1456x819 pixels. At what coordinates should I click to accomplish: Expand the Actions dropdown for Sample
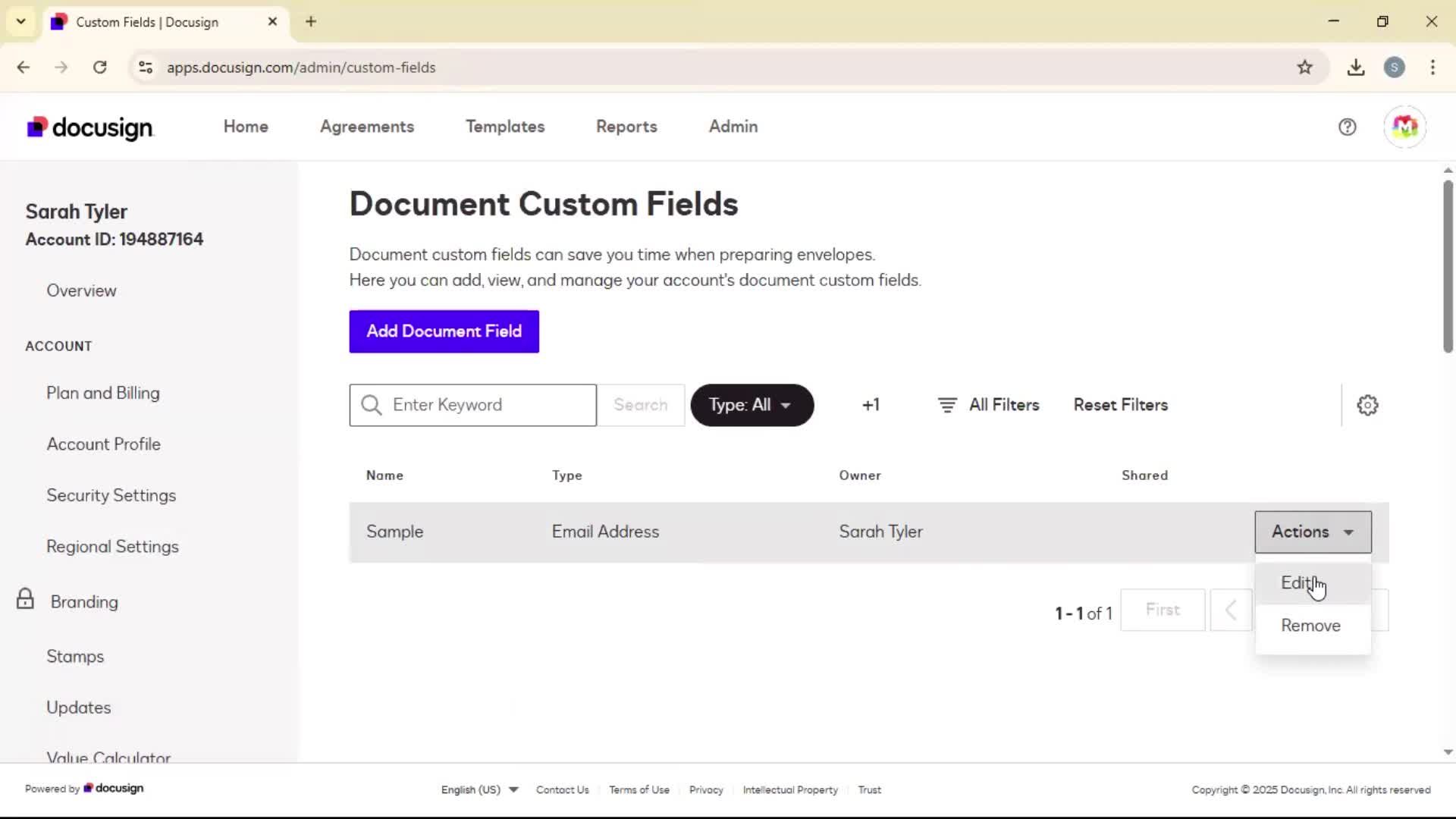(1313, 532)
